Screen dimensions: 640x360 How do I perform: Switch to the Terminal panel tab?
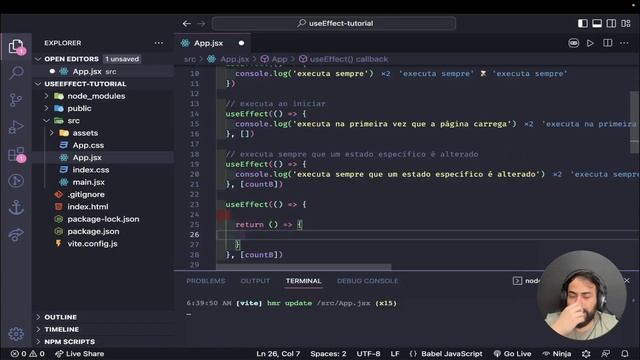(303, 281)
